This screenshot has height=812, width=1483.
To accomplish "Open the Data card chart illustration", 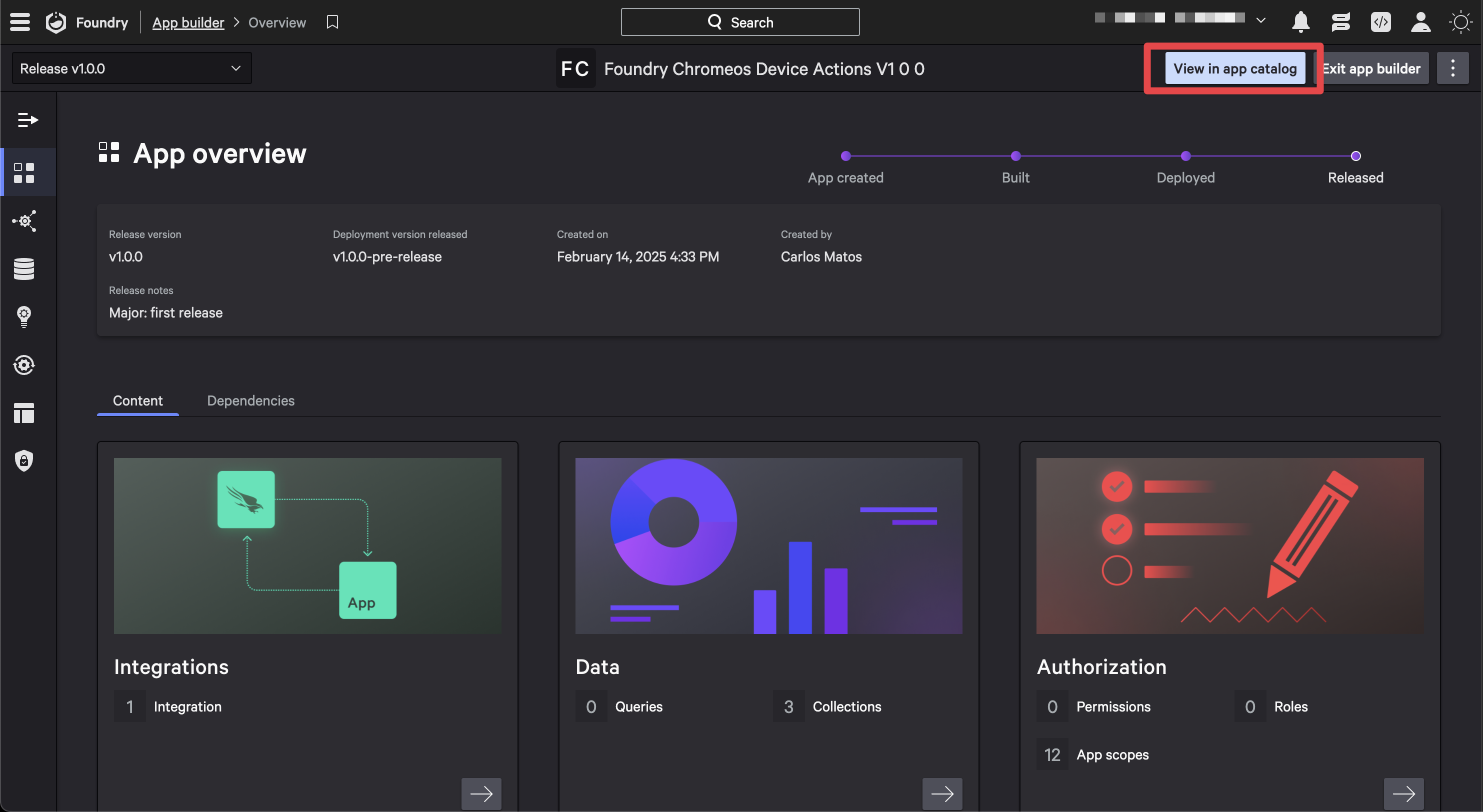I will [x=768, y=546].
